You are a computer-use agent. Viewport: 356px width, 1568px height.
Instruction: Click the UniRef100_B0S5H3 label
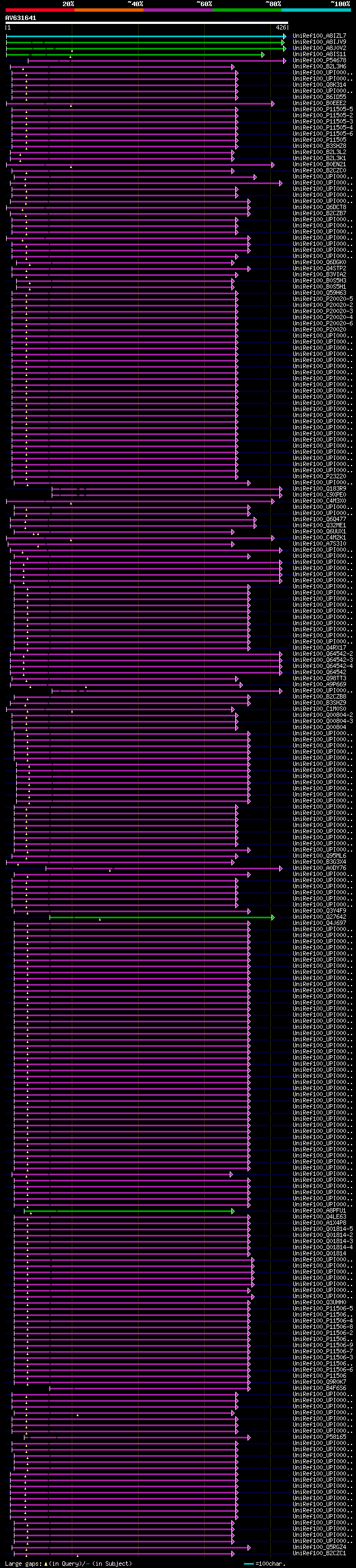coord(319,280)
